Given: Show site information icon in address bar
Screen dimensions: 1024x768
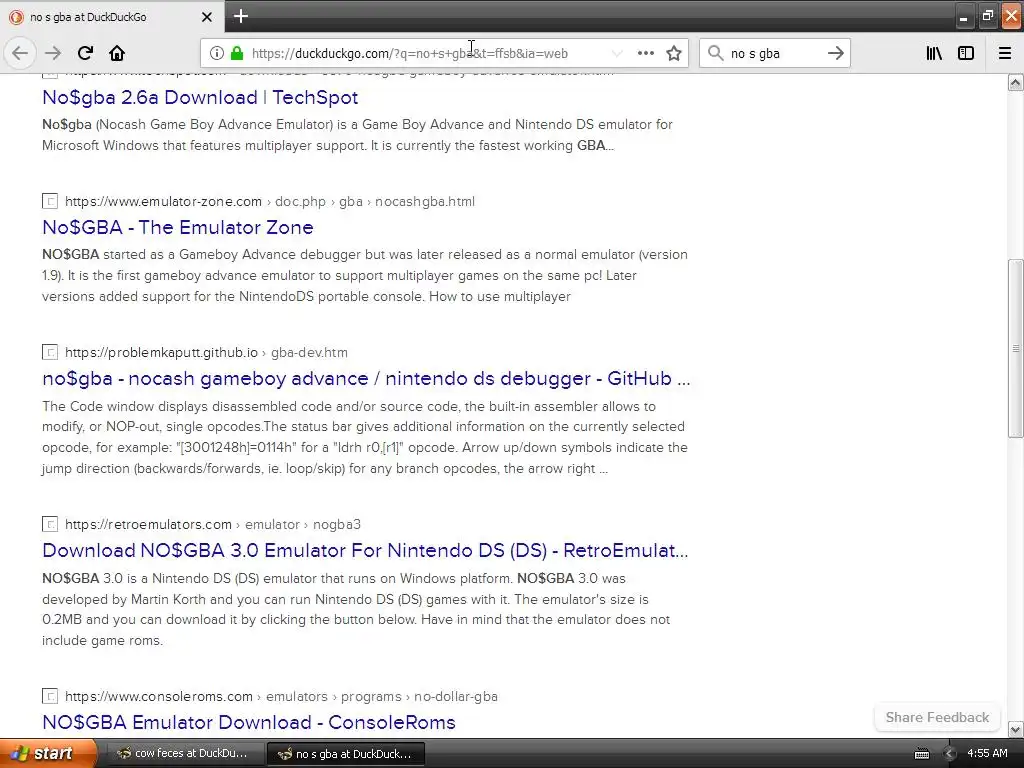Looking at the screenshot, I should point(217,53).
